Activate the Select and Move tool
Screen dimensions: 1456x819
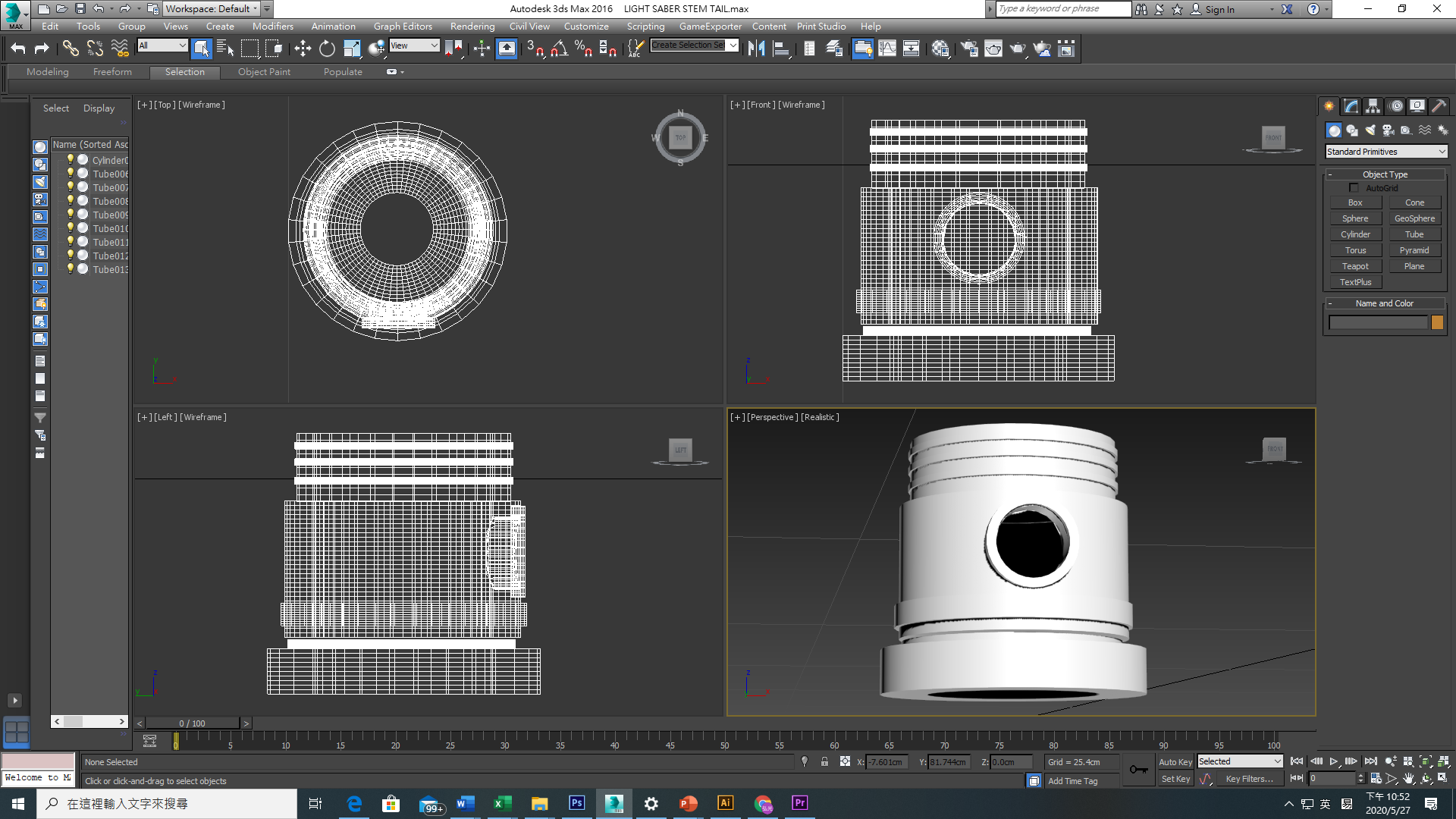pos(303,49)
